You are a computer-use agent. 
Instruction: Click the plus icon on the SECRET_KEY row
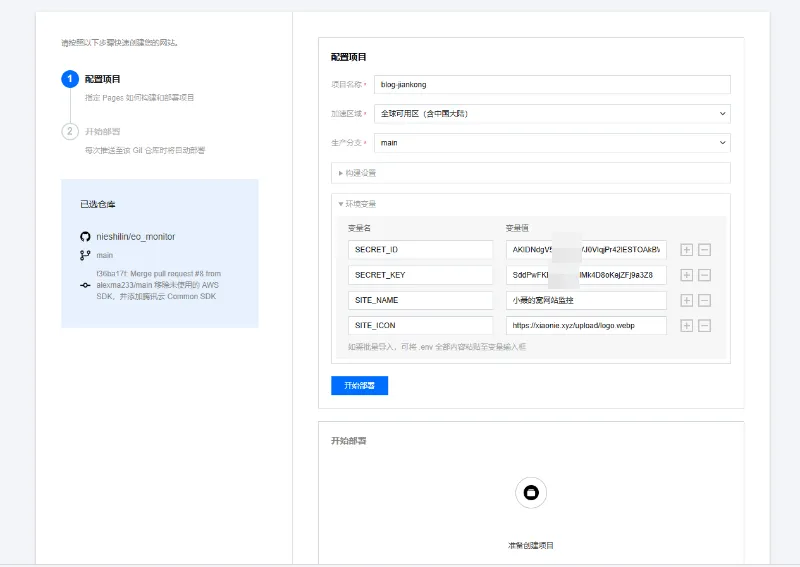click(x=686, y=275)
